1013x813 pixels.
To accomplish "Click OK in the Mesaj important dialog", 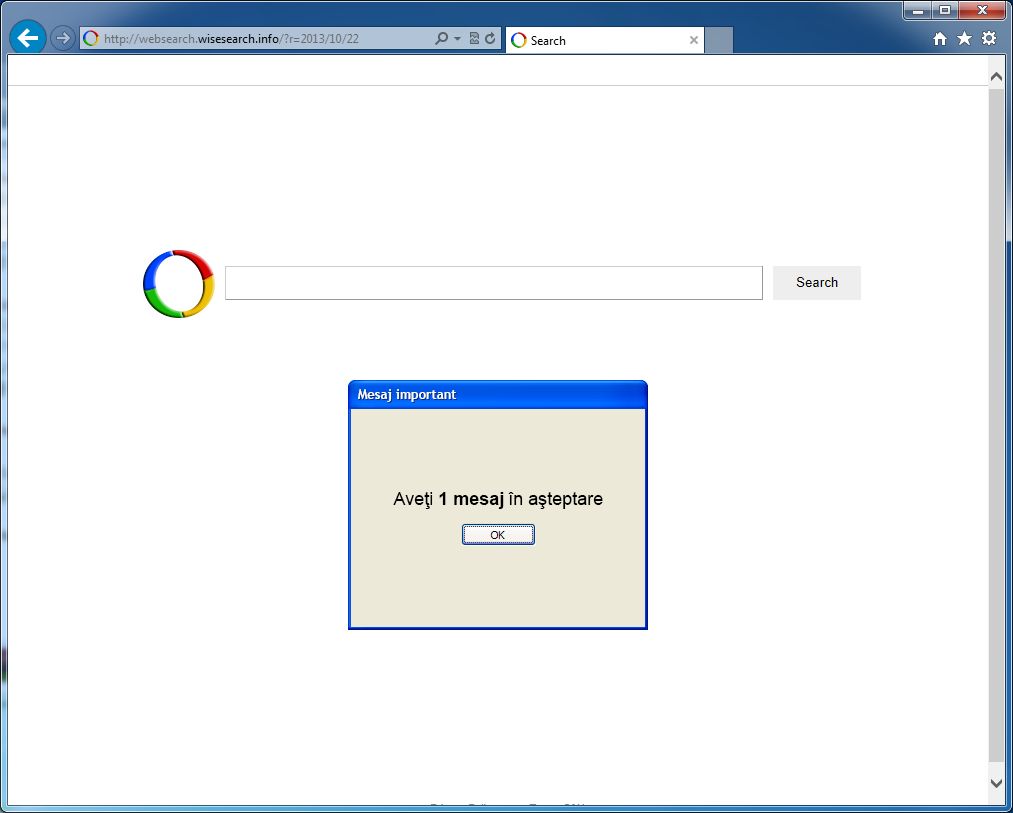I will coord(498,534).
